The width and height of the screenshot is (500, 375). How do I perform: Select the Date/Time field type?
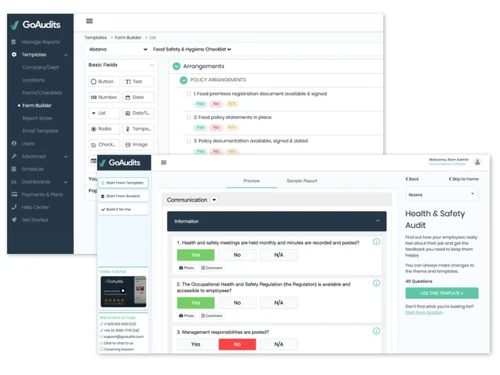[138, 113]
